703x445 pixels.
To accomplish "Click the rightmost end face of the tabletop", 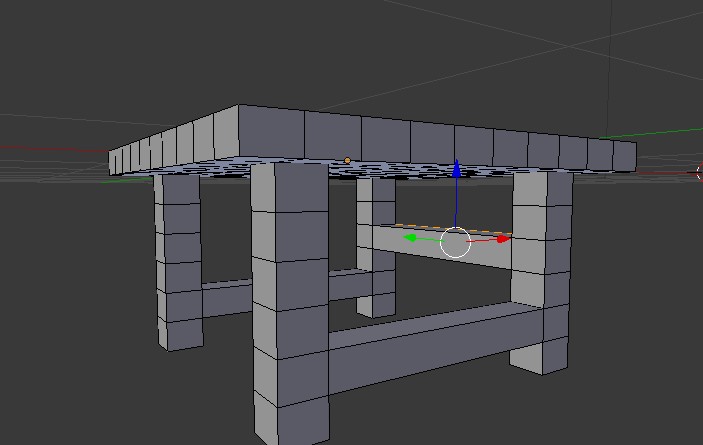I will click(625, 156).
